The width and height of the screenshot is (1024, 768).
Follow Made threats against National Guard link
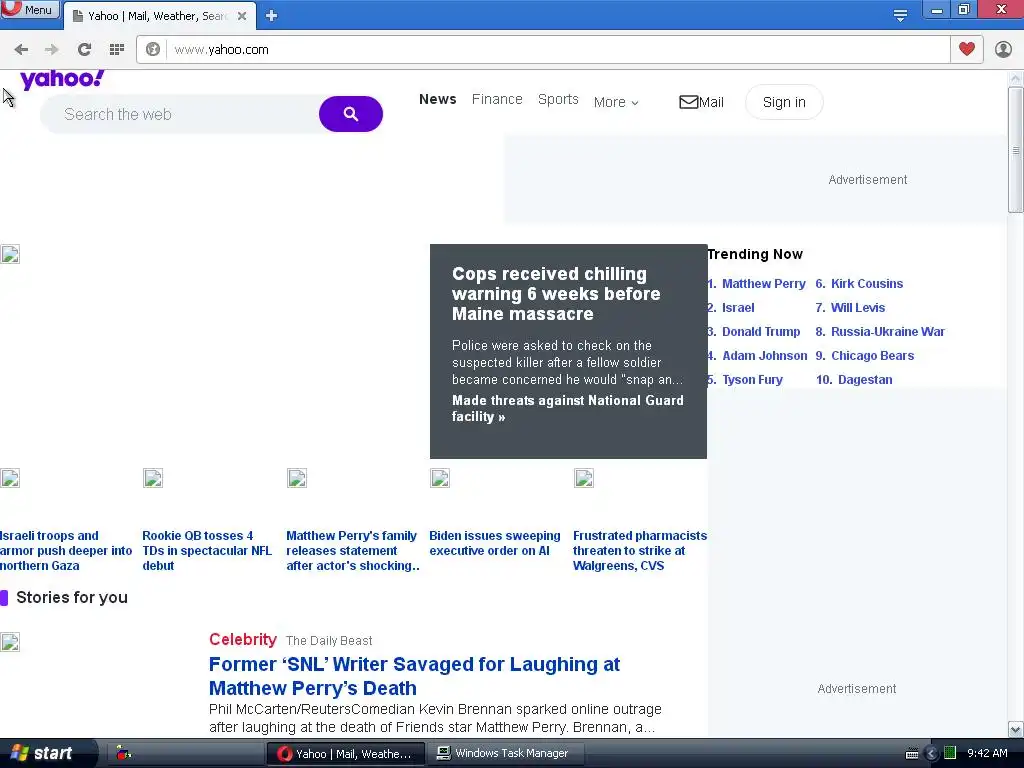(568, 408)
